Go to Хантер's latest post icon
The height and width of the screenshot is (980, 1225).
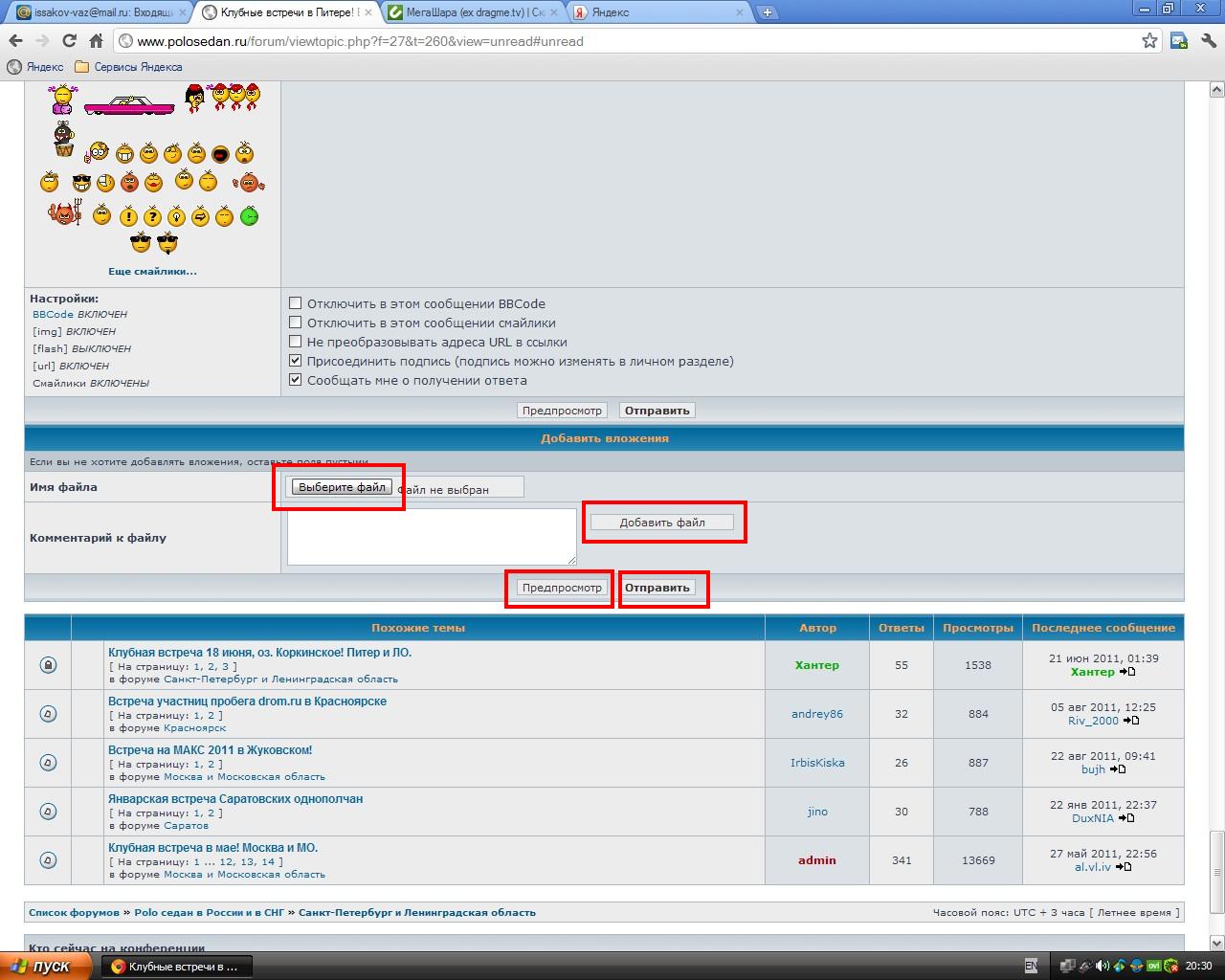[x=1127, y=672]
